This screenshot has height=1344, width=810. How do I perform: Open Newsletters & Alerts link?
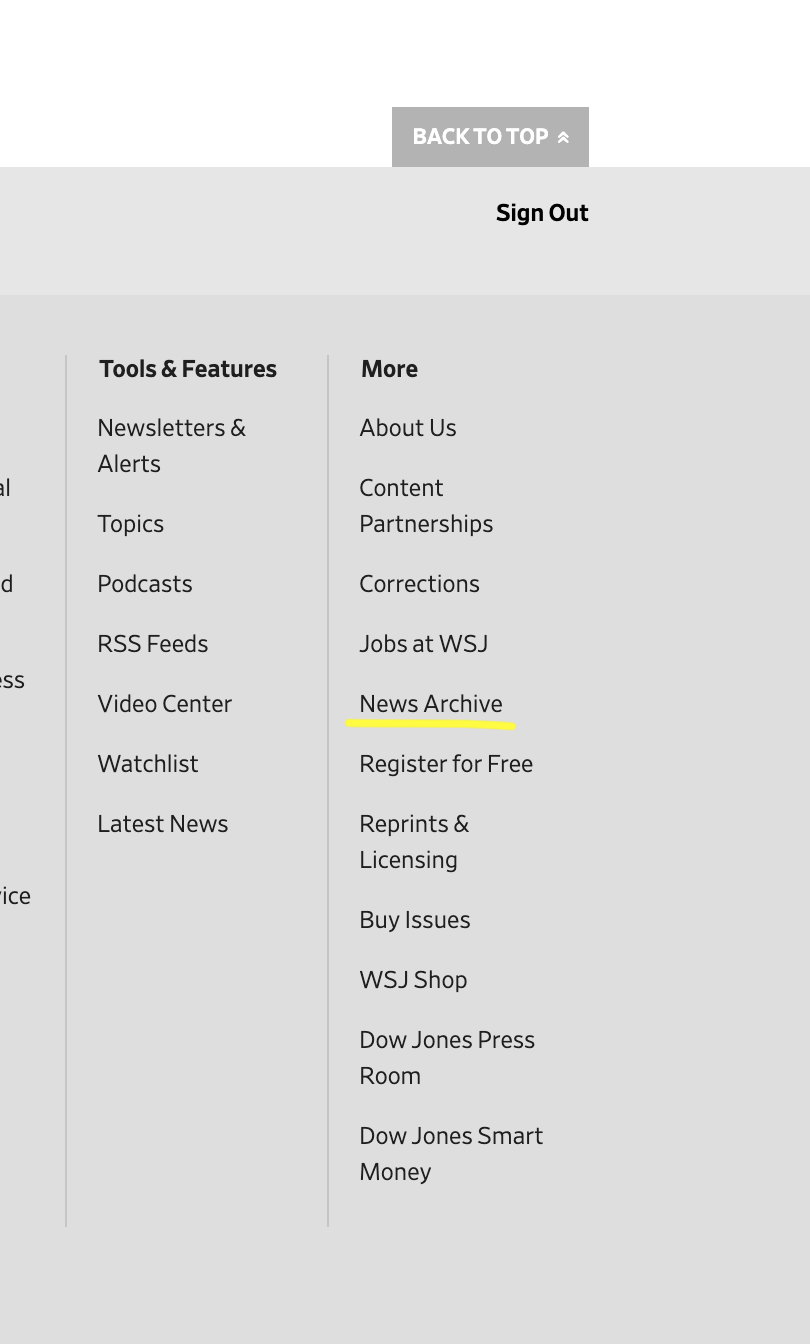pos(171,445)
